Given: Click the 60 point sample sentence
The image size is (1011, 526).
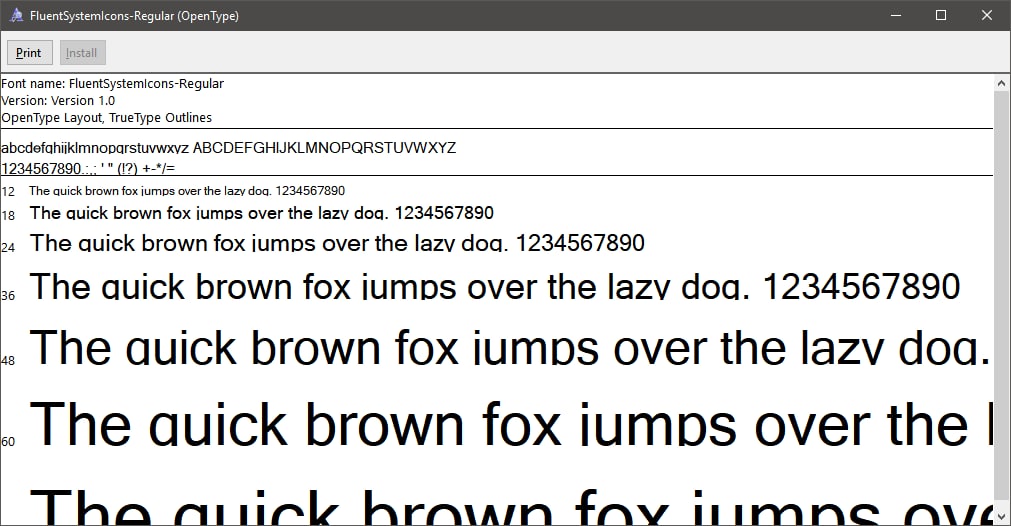Looking at the screenshot, I should click(x=511, y=424).
